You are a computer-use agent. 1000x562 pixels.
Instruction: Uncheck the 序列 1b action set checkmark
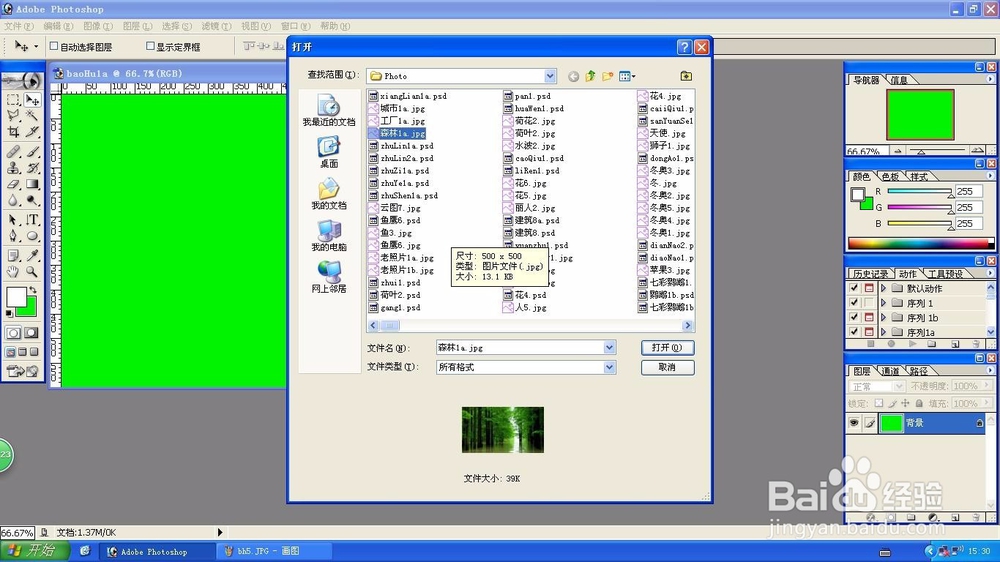coord(855,318)
